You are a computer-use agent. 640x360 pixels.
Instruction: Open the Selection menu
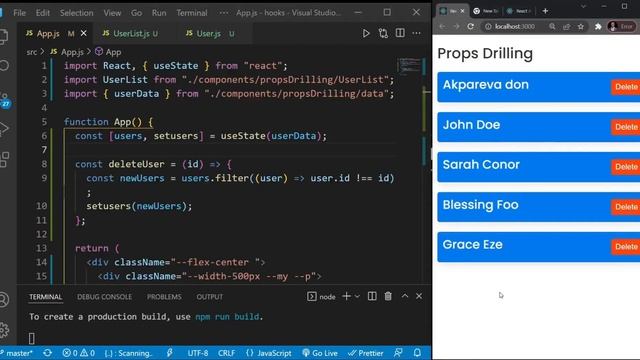76,13
